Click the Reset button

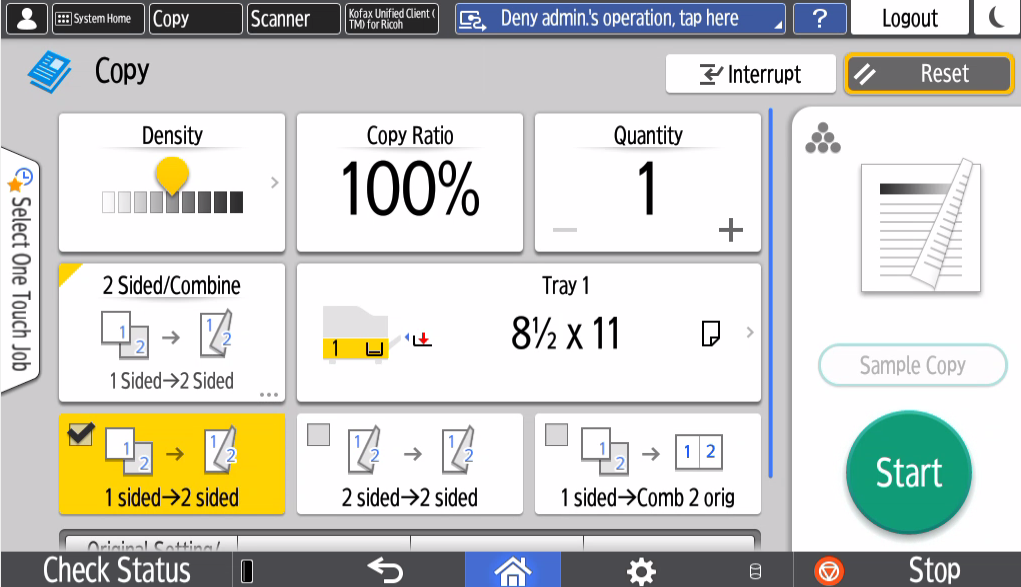tap(929, 74)
